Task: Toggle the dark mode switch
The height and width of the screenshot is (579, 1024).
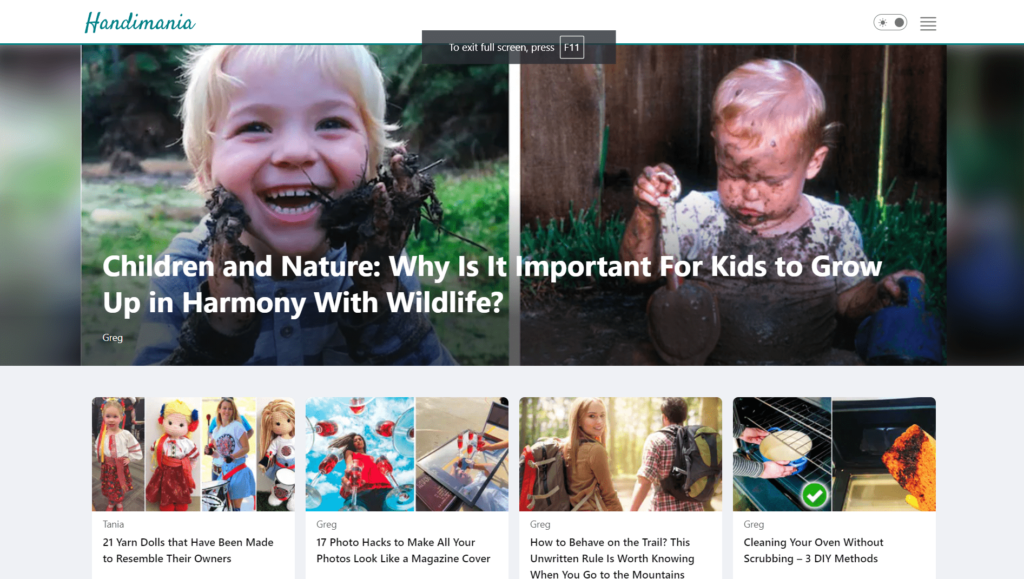Action: click(890, 22)
